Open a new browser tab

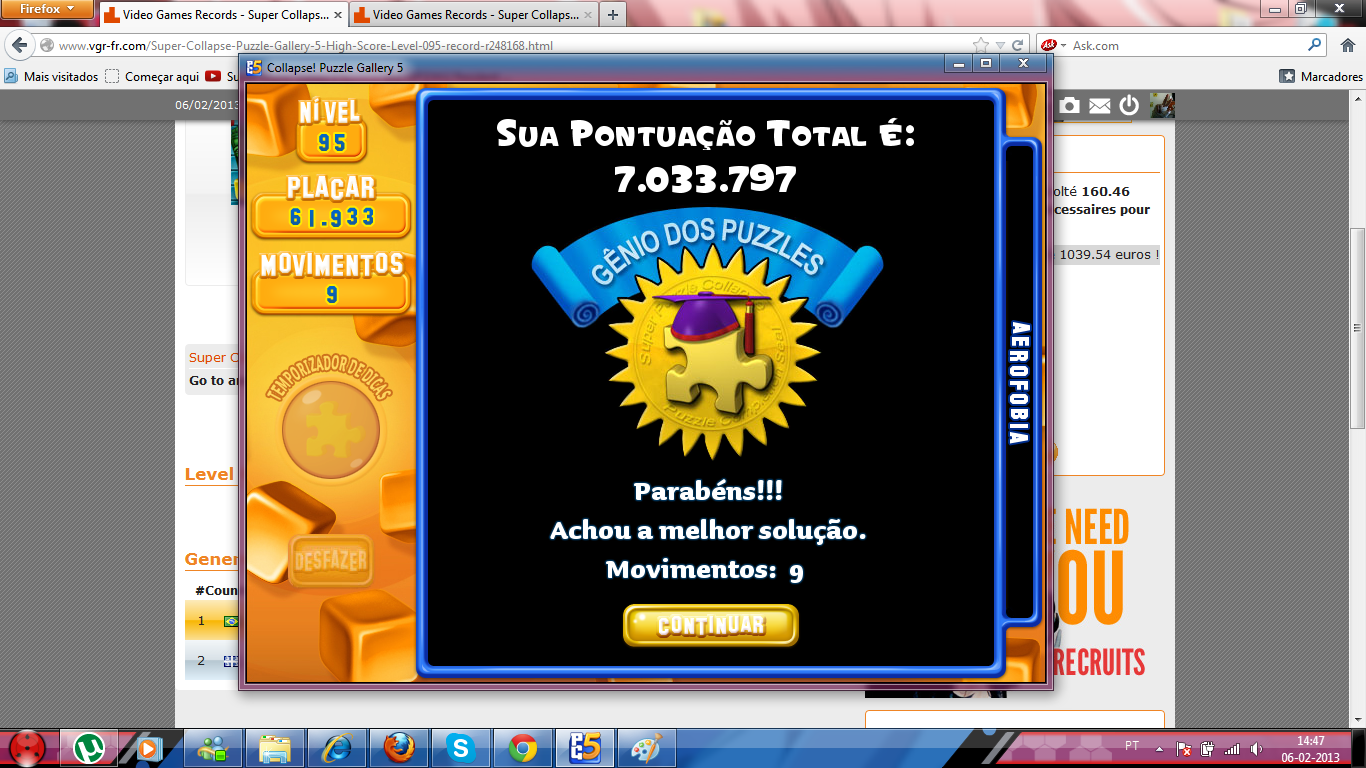click(612, 15)
